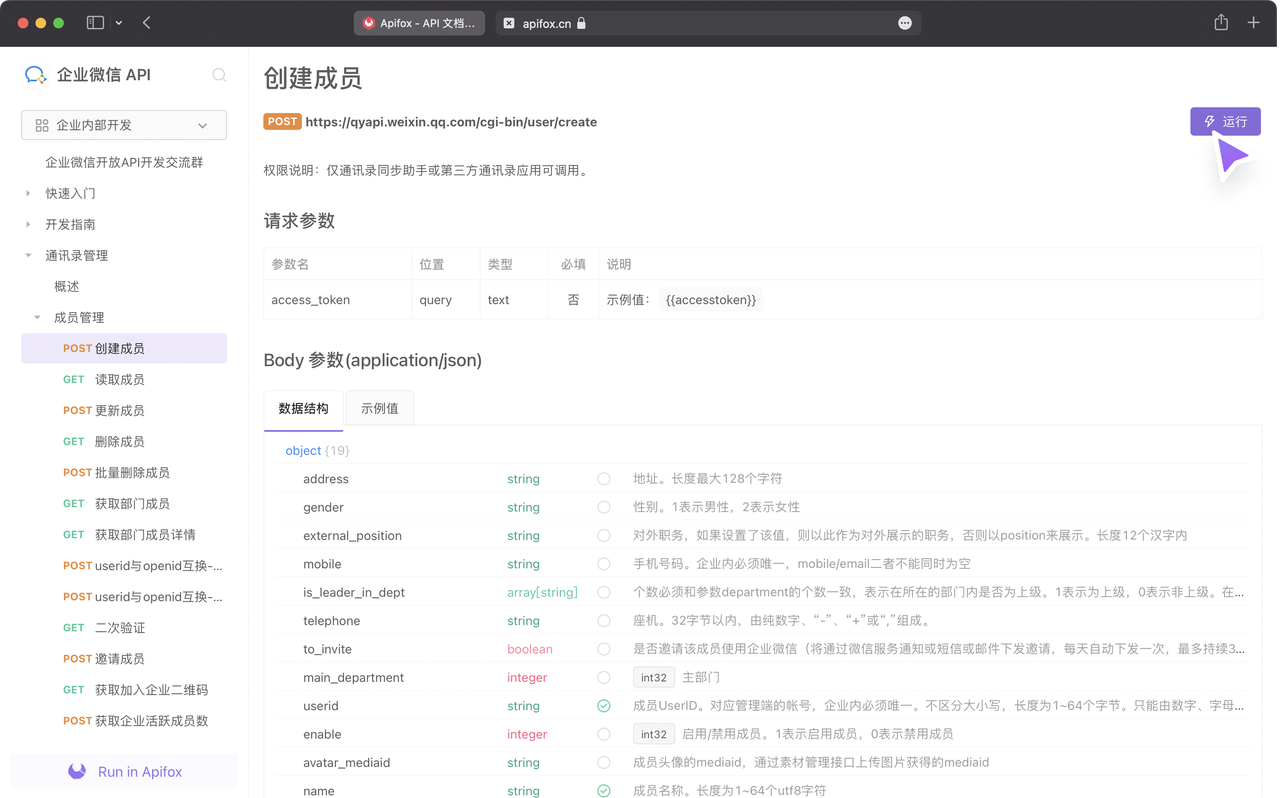Click the green required check for userid
The image size is (1280, 798).
pyautogui.click(x=604, y=706)
